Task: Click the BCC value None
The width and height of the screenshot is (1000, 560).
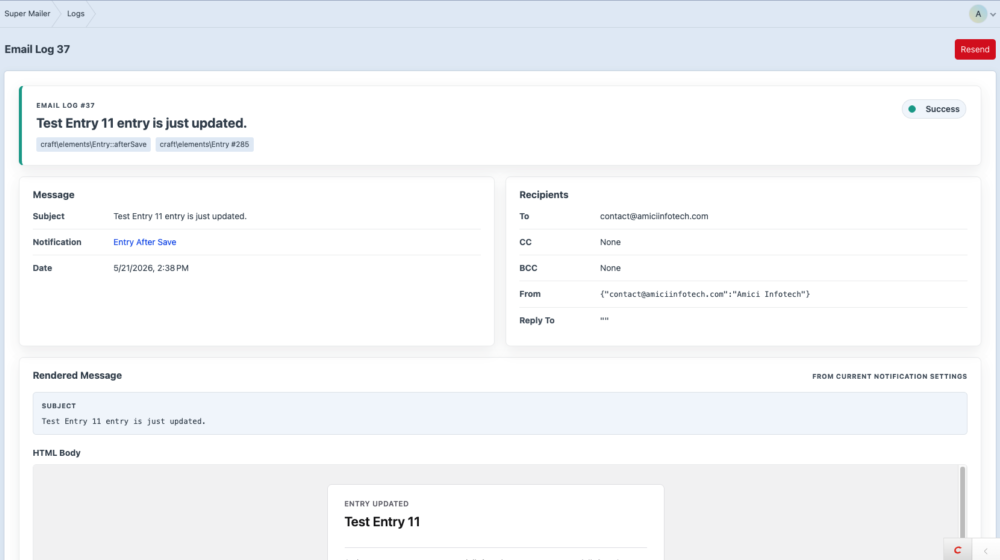Action: pyautogui.click(x=610, y=269)
